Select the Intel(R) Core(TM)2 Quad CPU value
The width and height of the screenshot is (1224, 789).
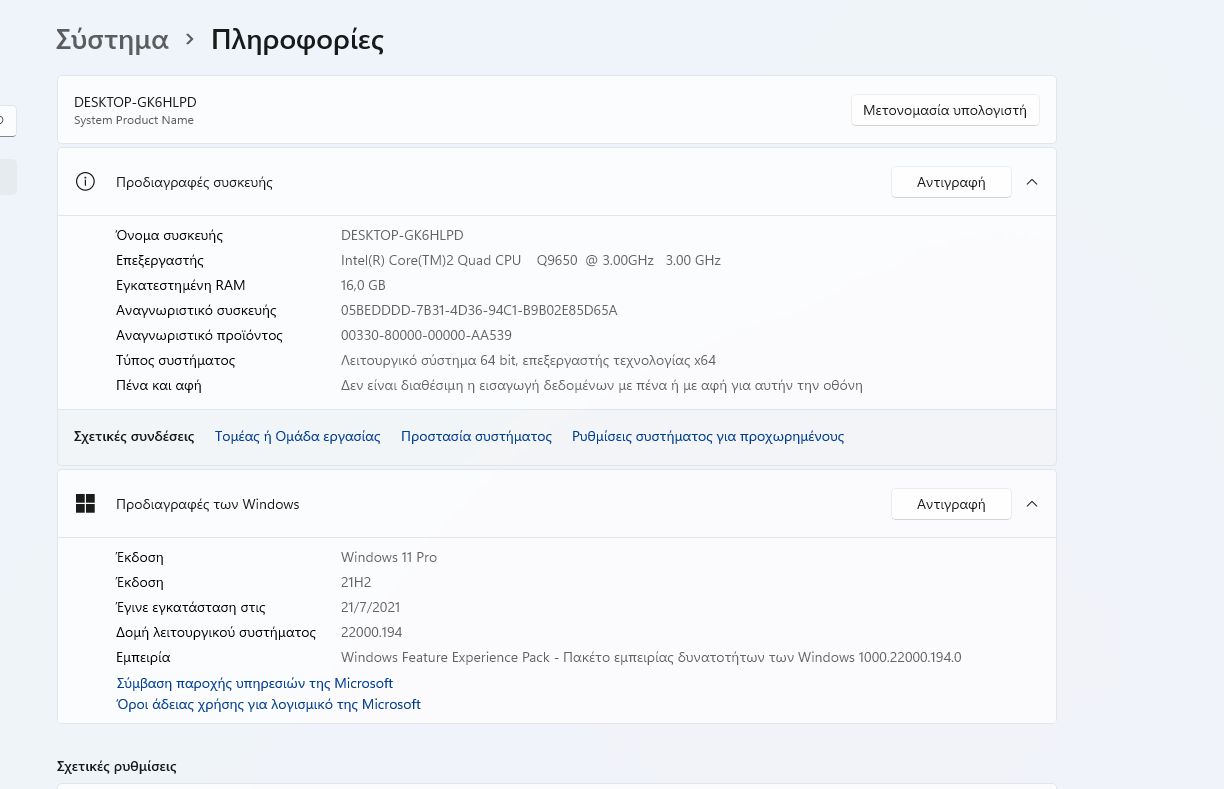[x=531, y=260]
